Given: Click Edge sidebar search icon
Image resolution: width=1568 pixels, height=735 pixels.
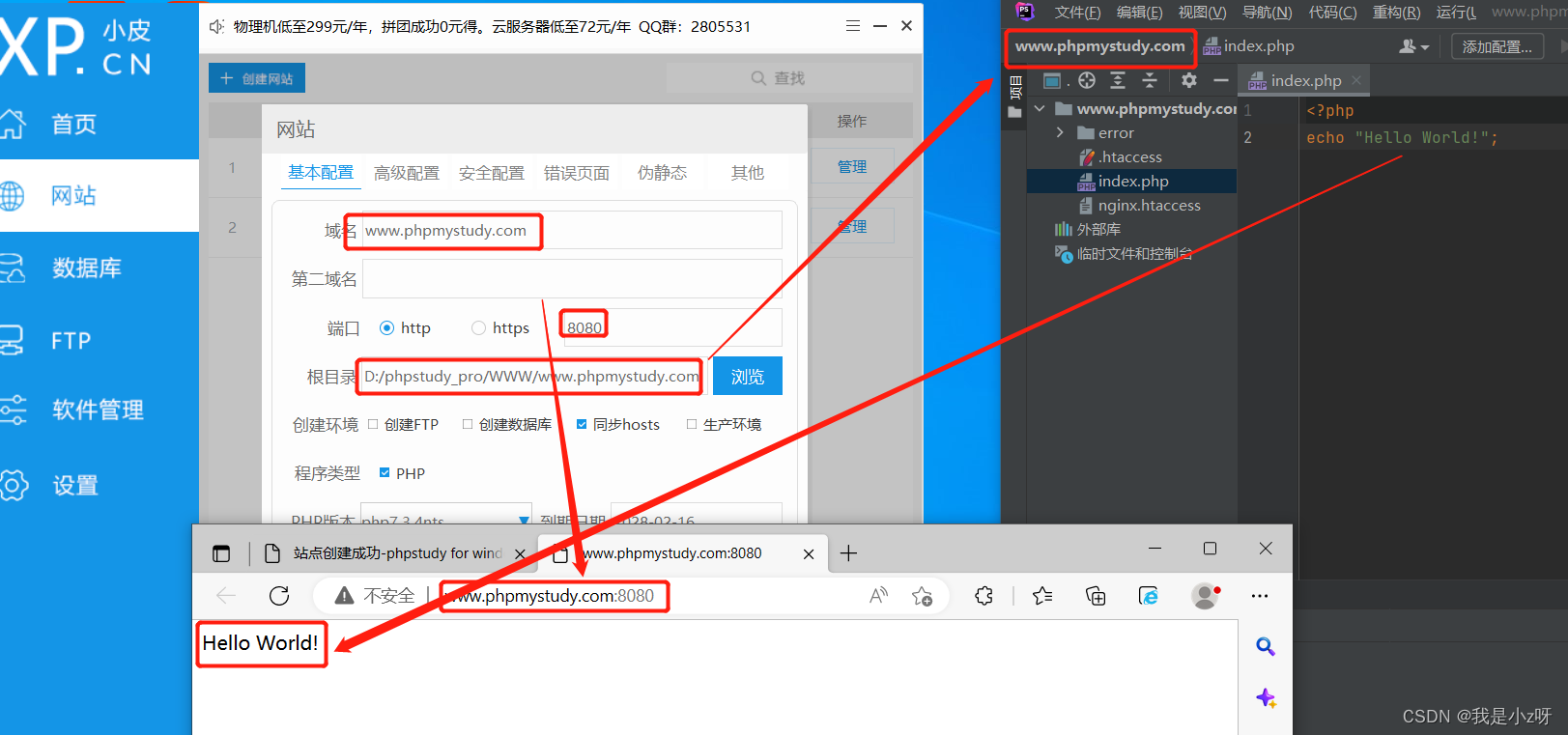Looking at the screenshot, I should point(1266,646).
